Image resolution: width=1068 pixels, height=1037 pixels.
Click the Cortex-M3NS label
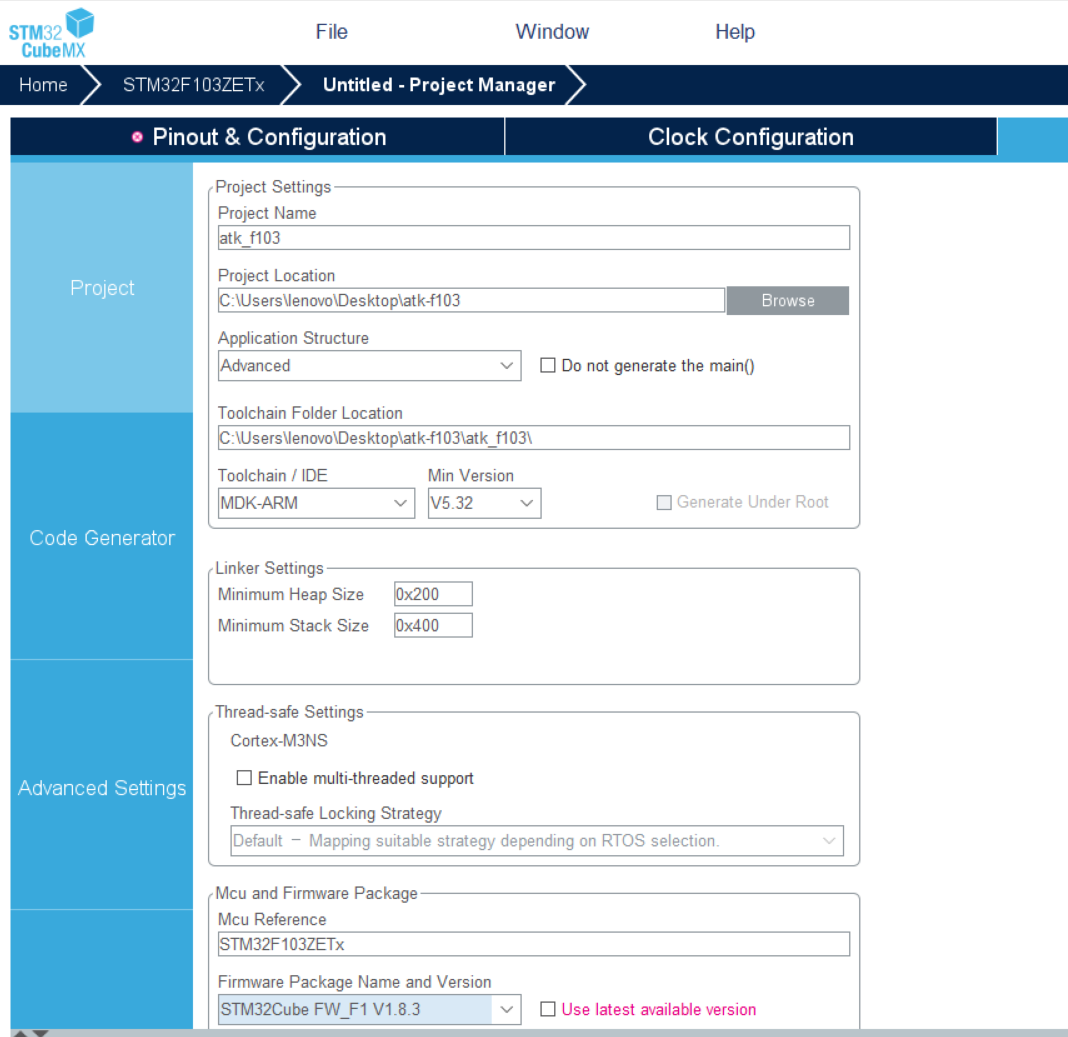(x=279, y=741)
